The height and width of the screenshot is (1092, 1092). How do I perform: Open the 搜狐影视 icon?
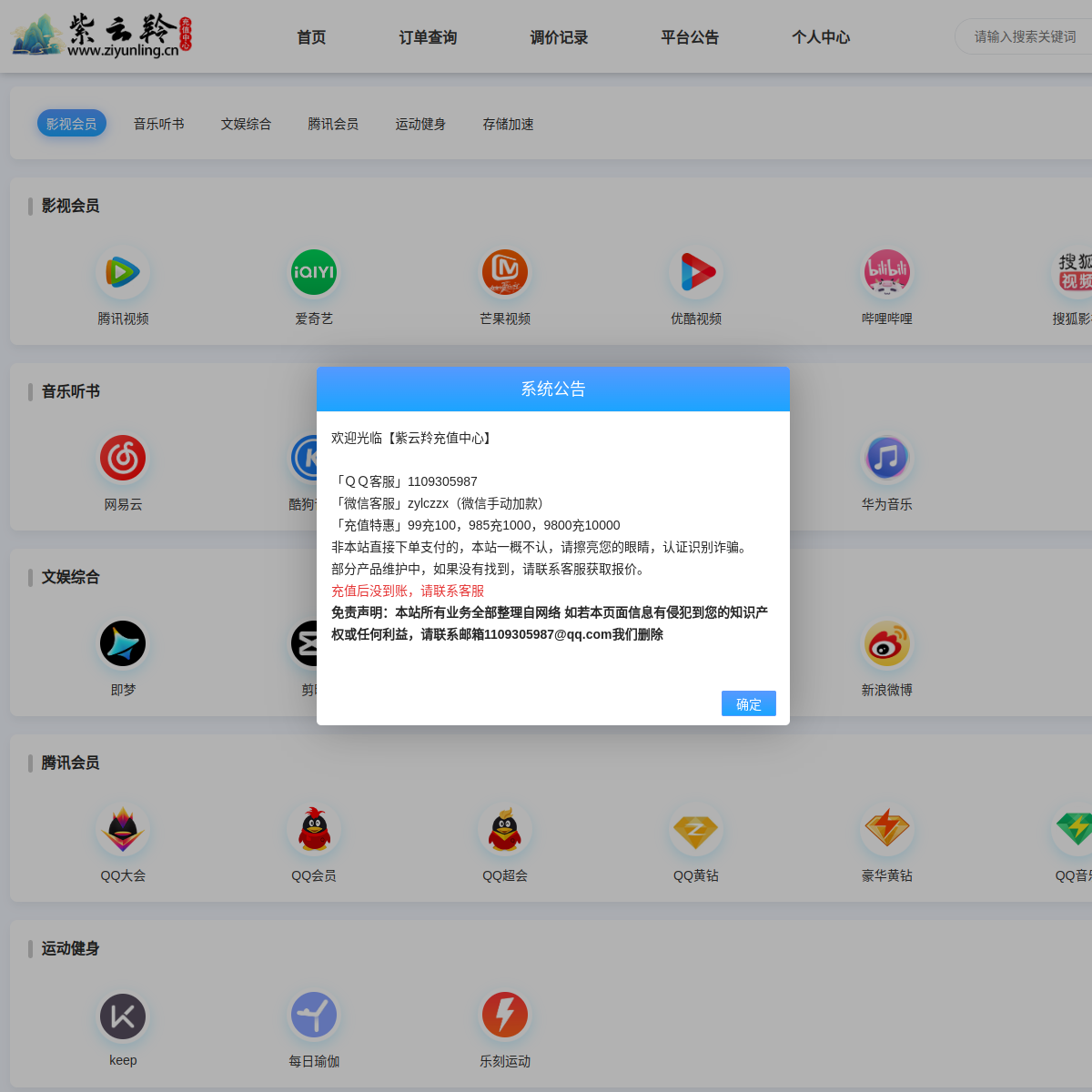[1074, 272]
